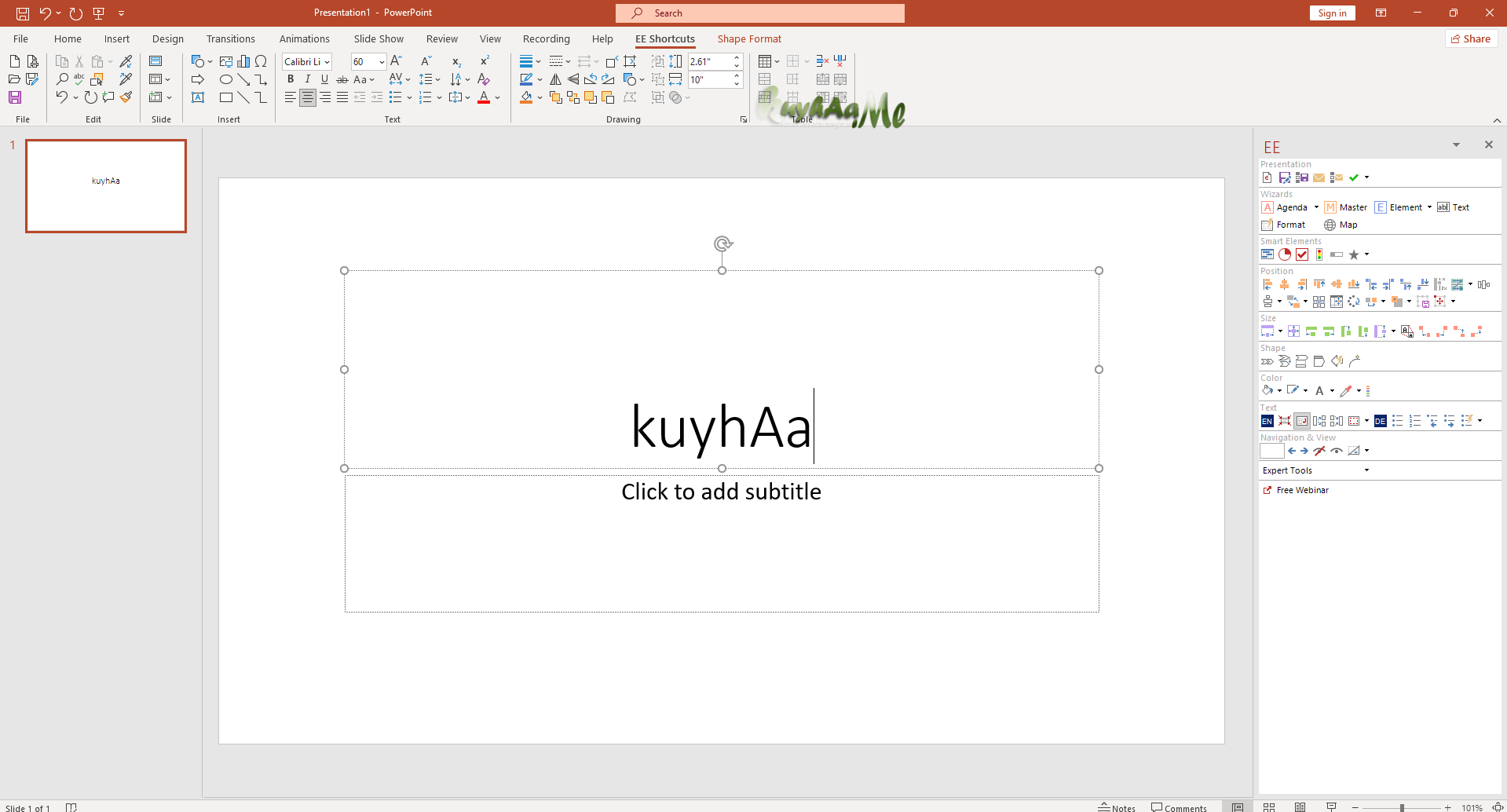Click the traffic light smart element icon

pos(1319,254)
